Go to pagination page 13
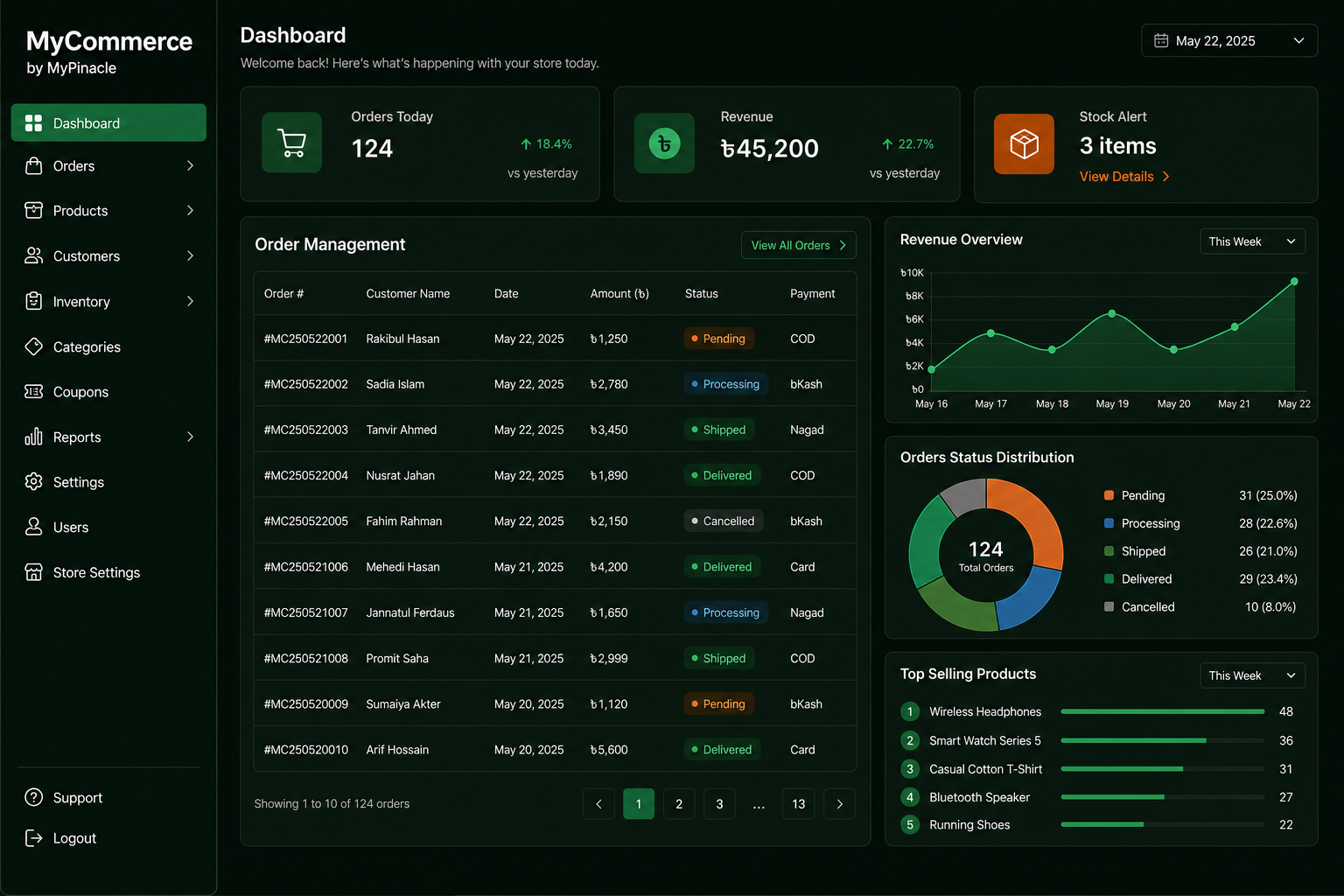1344x896 pixels. click(799, 803)
